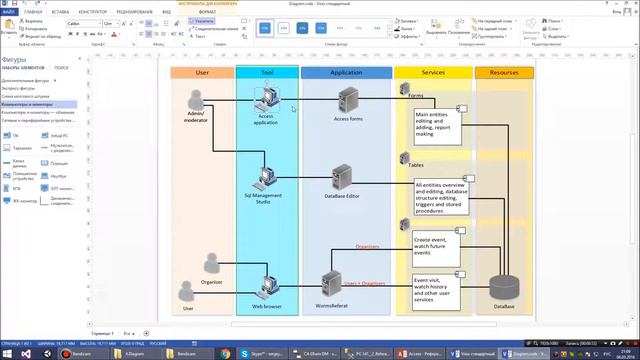Switch to the Review (Рецензирование) tab
The image size is (640, 360).
(x=134, y=12)
